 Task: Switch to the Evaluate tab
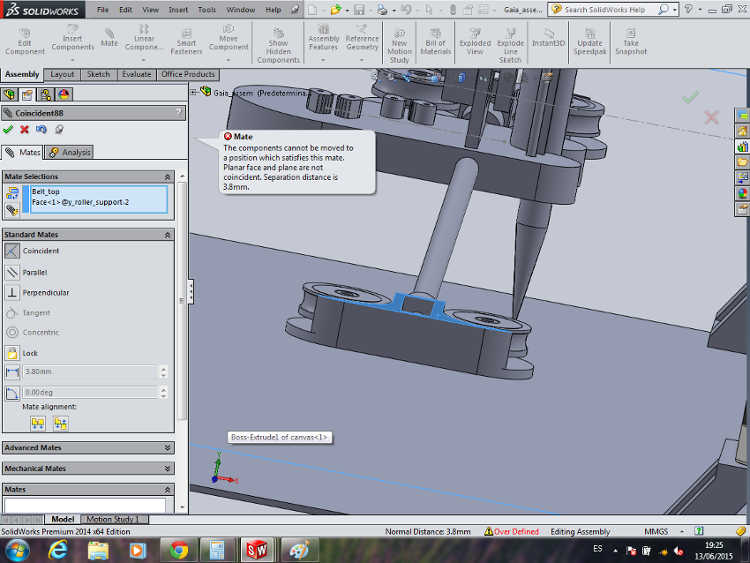136,74
